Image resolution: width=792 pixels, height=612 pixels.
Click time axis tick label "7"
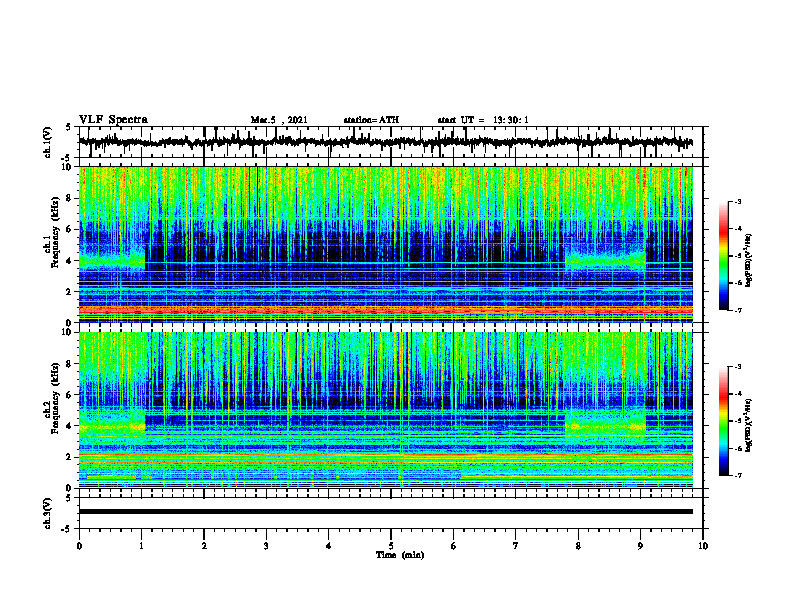516,545
